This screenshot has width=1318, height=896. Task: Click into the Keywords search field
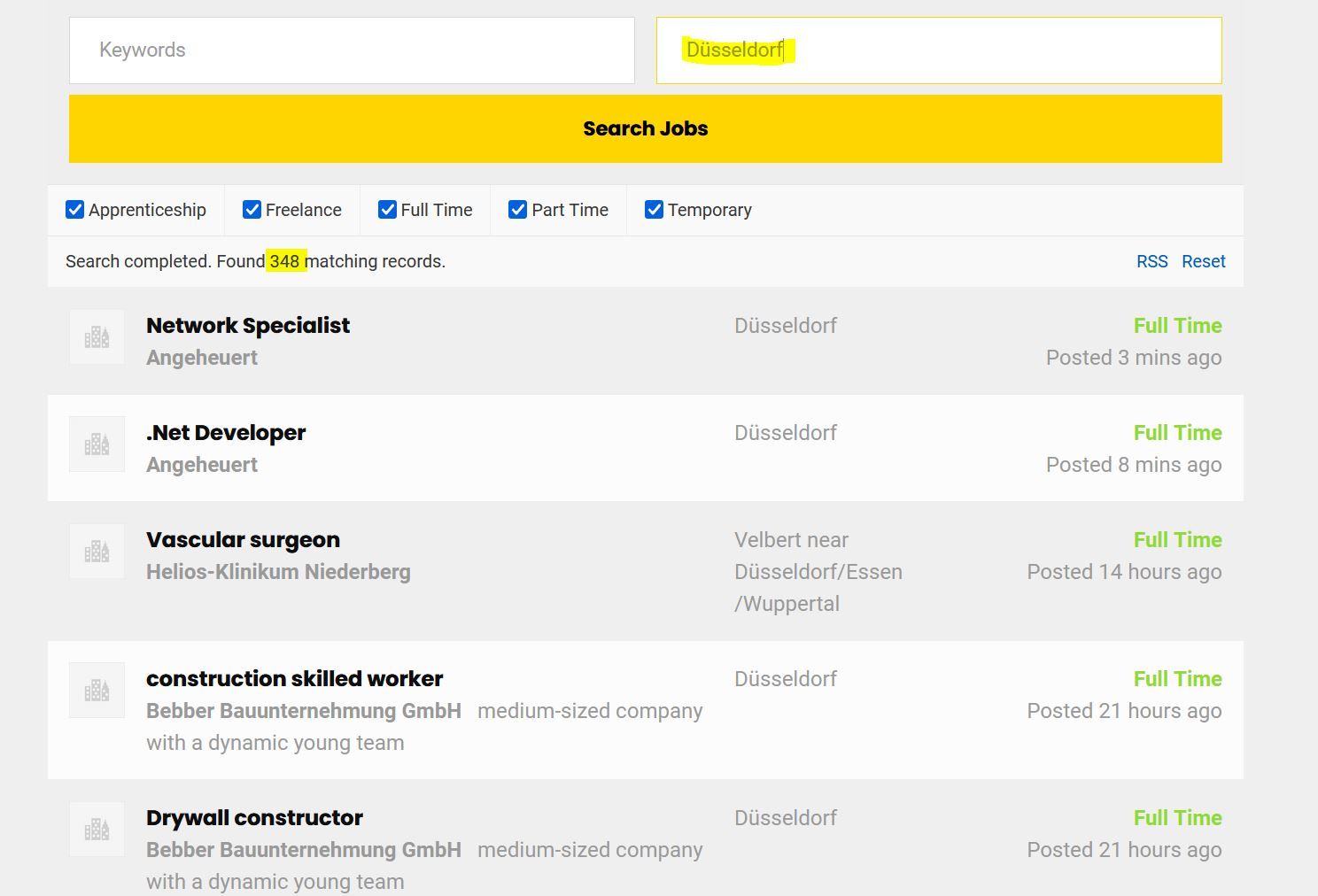(x=352, y=50)
